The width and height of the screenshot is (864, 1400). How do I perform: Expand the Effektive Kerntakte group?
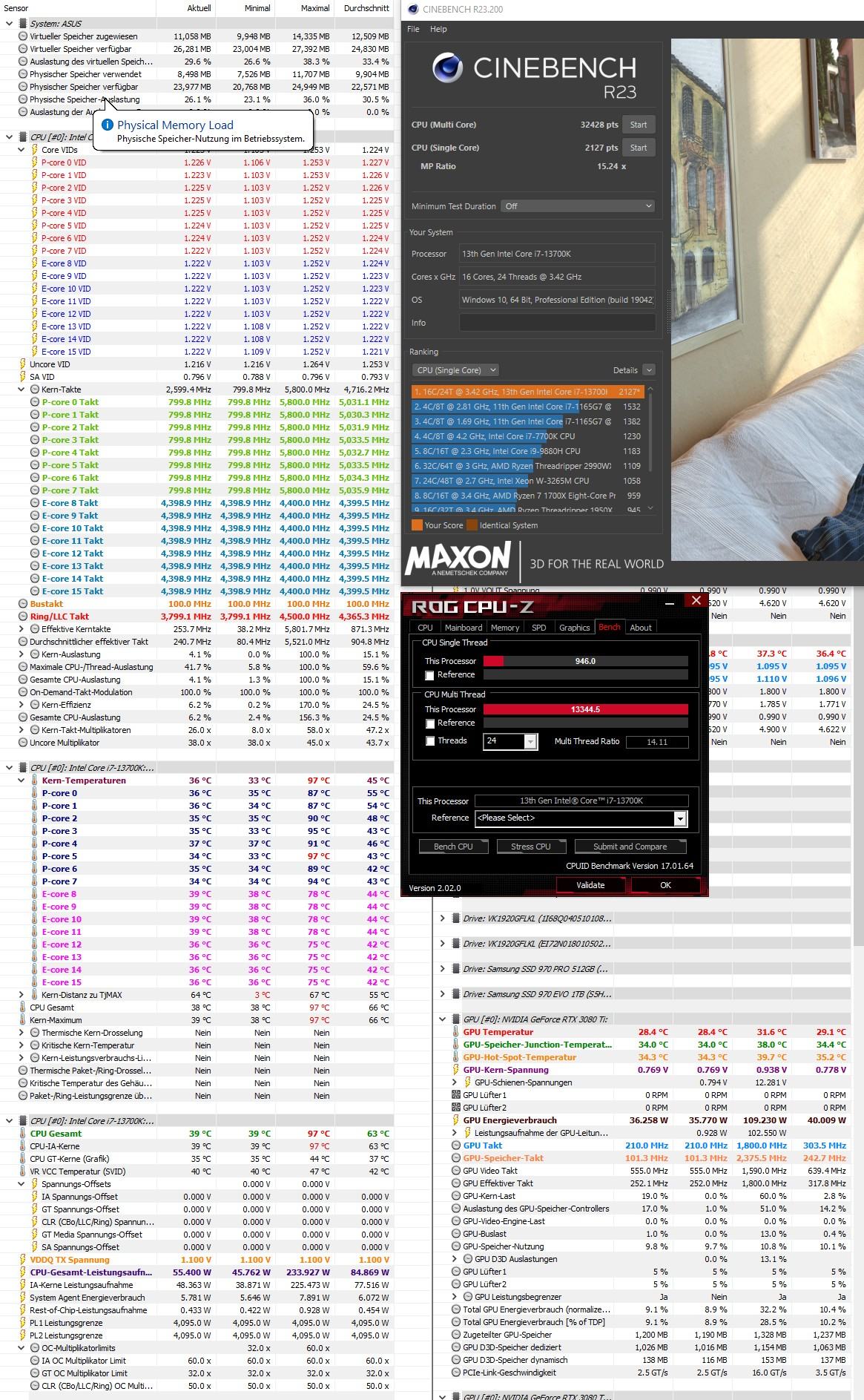[22, 629]
